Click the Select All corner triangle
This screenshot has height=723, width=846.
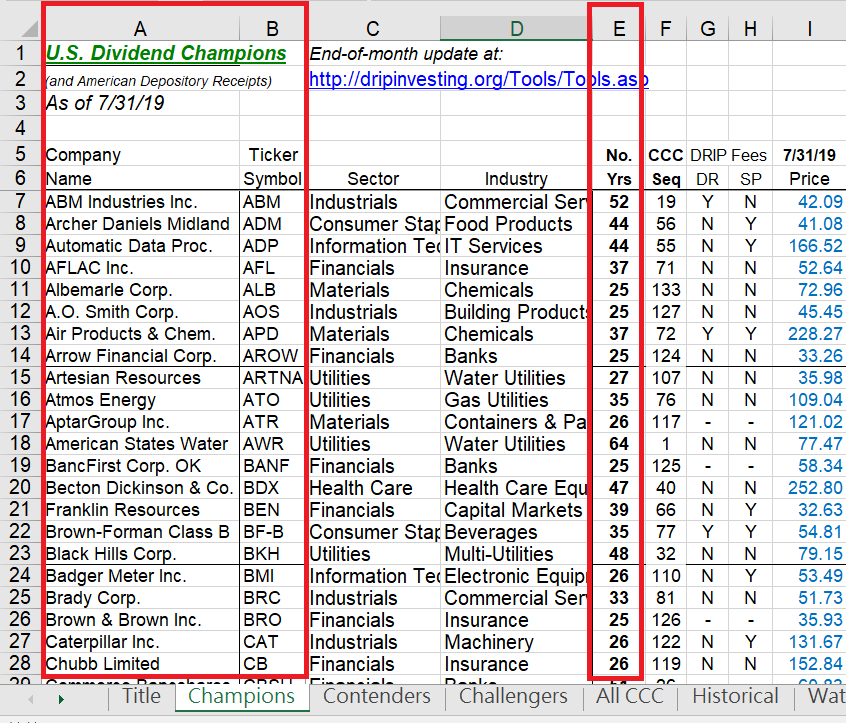coord(30,29)
